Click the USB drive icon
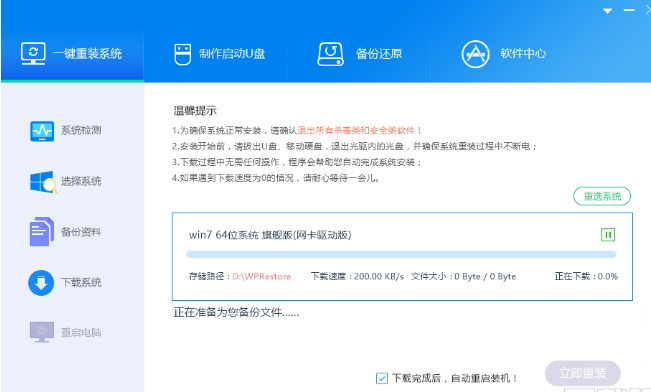Image resolution: width=651 pixels, height=392 pixels. [x=183, y=54]
